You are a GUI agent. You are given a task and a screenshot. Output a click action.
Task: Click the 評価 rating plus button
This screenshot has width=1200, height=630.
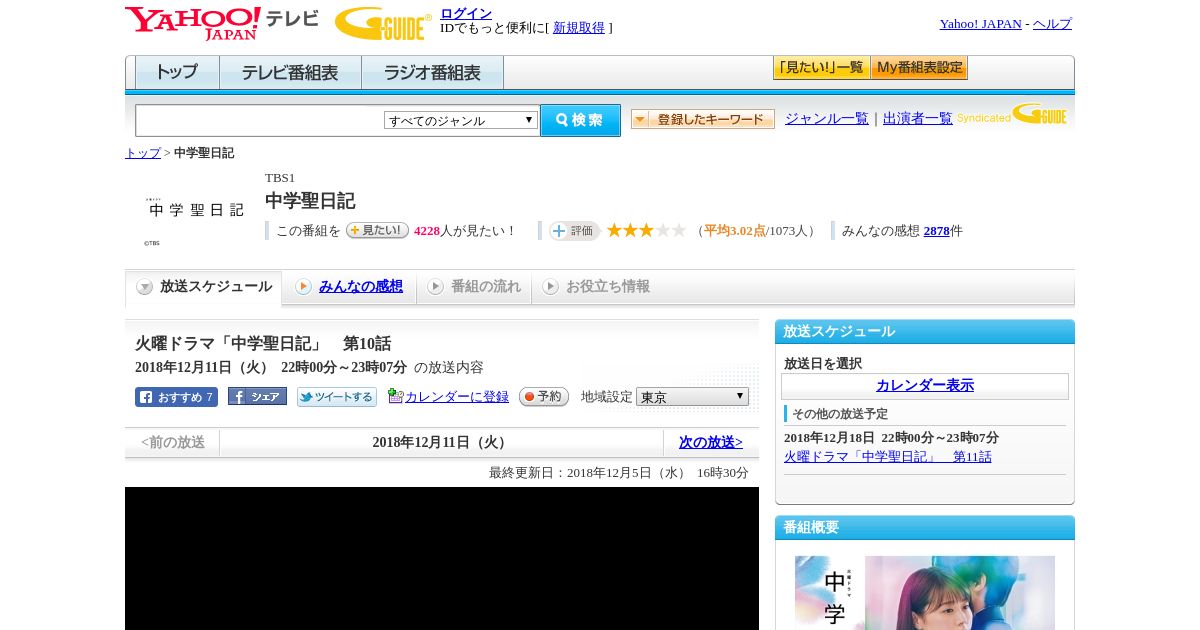574,231
